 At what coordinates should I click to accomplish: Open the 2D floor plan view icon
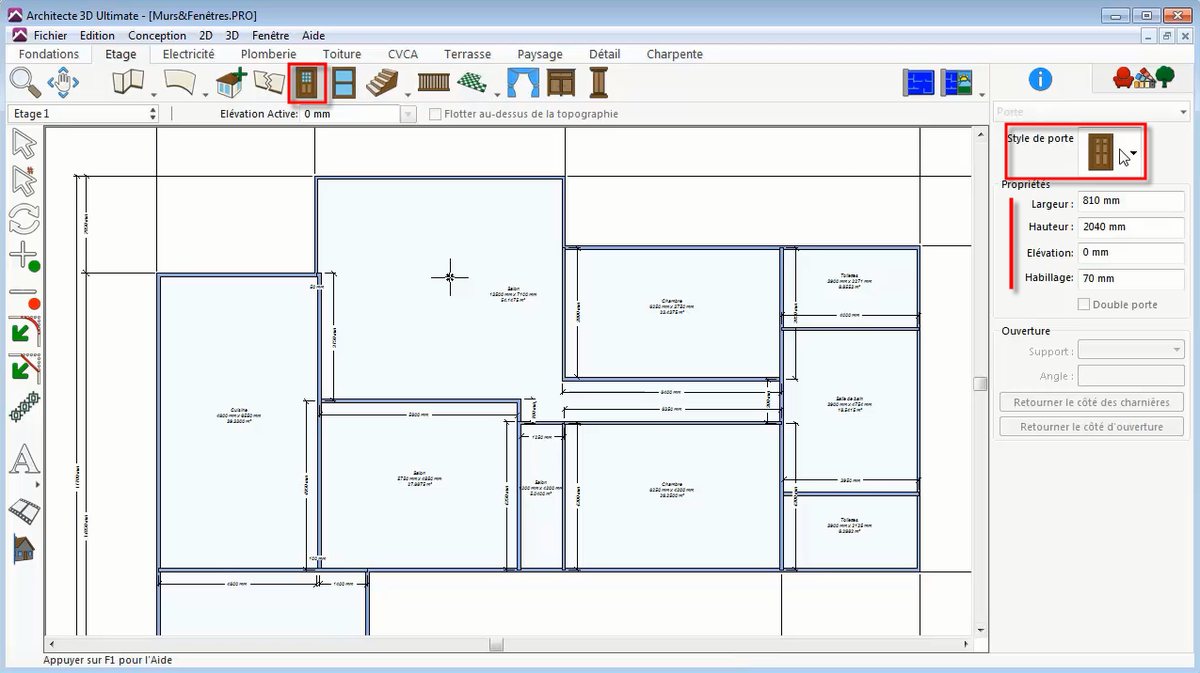point(918,82)
